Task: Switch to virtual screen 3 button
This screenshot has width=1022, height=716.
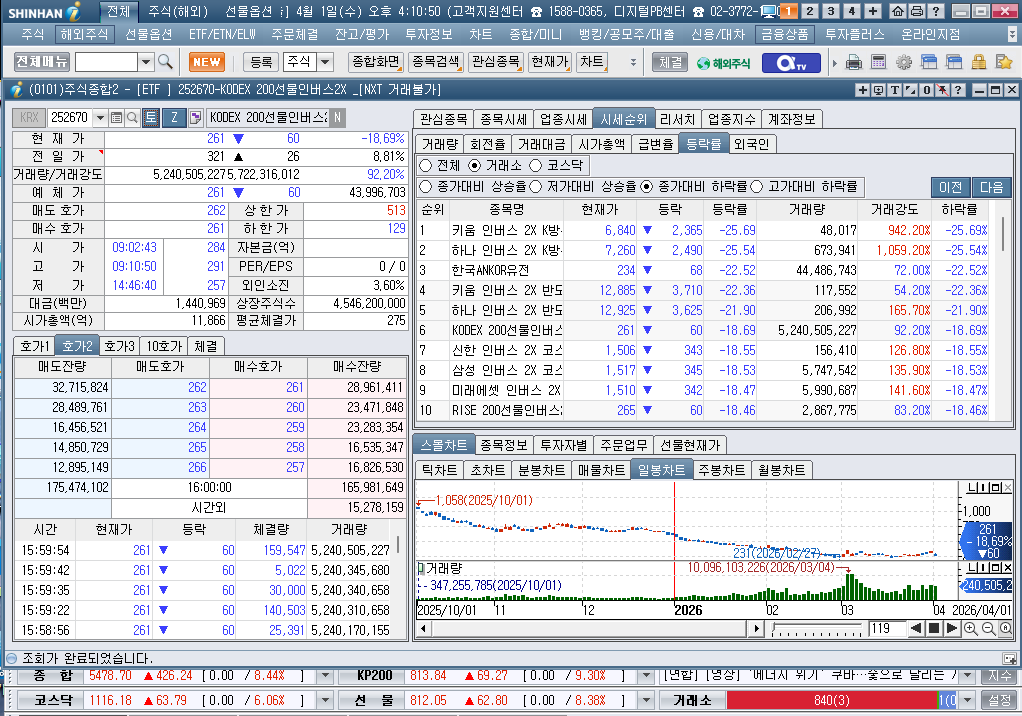Action: tap(831, 11)
